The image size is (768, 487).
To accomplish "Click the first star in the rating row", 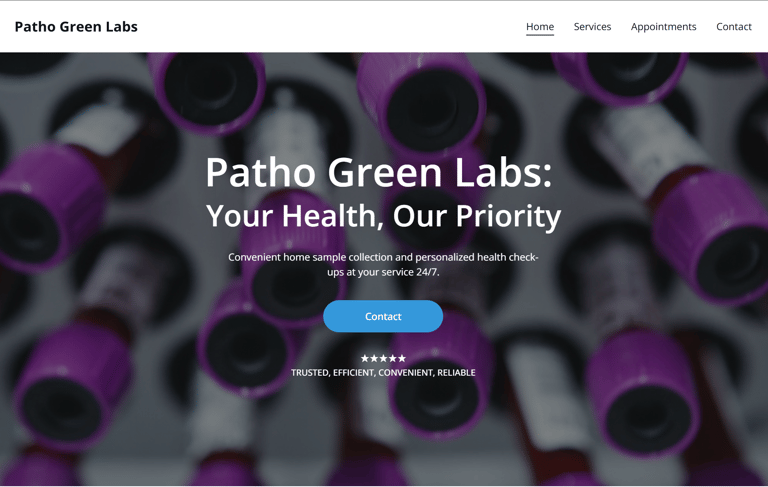I will click(x=365, y=359).
